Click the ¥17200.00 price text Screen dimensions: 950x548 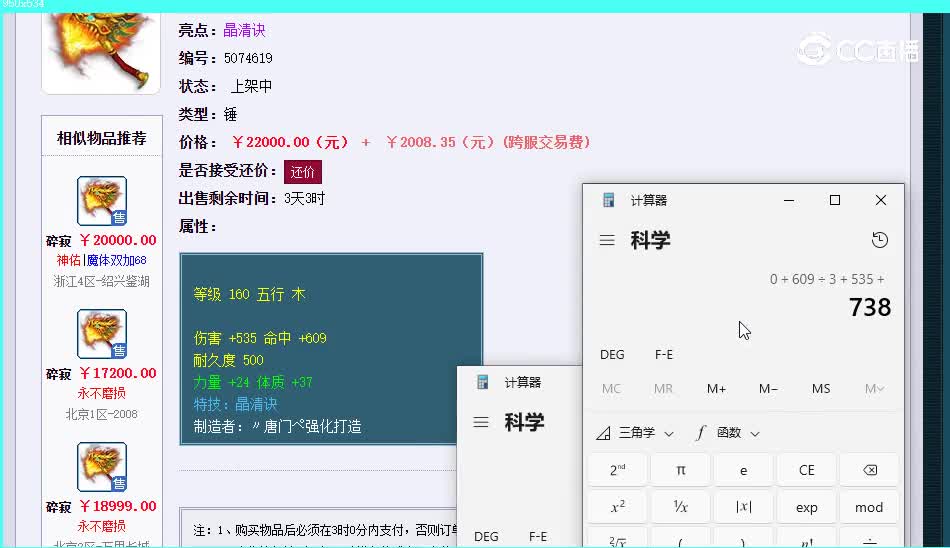point(118,373)
